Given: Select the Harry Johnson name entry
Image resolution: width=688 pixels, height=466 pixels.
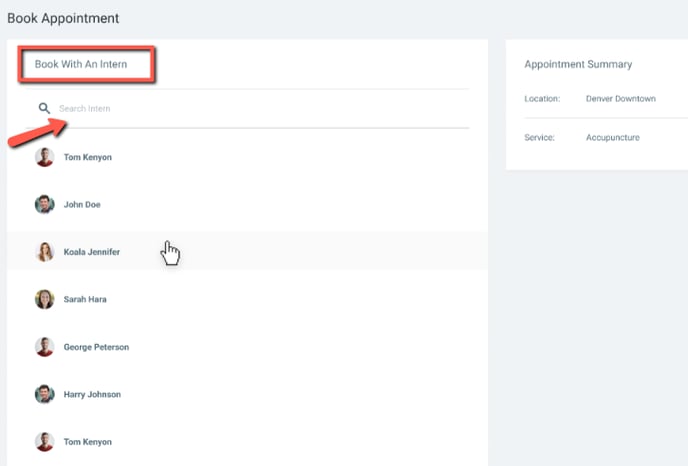Looking at the screenshot, I should point(92,394).
